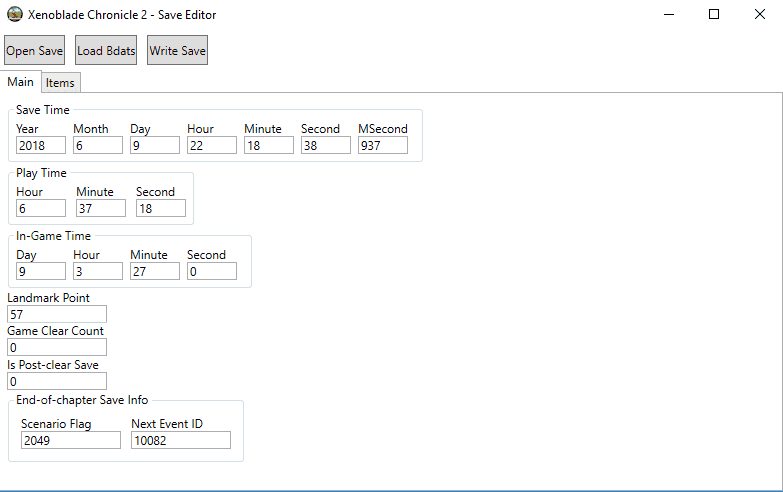Click the MSecond label
Screen dimensions: 783x492
pos(383,129)
